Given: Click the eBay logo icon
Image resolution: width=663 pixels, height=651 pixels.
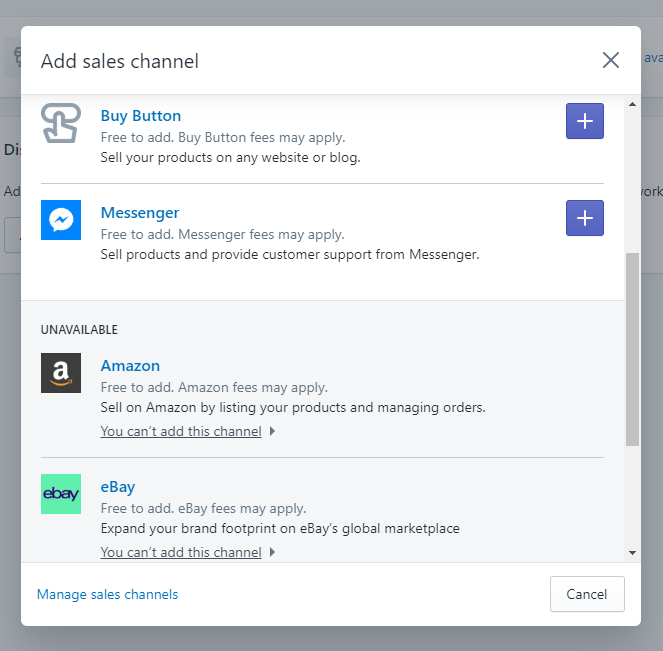Looking at the screenshot, I should [x=60, y=494].
